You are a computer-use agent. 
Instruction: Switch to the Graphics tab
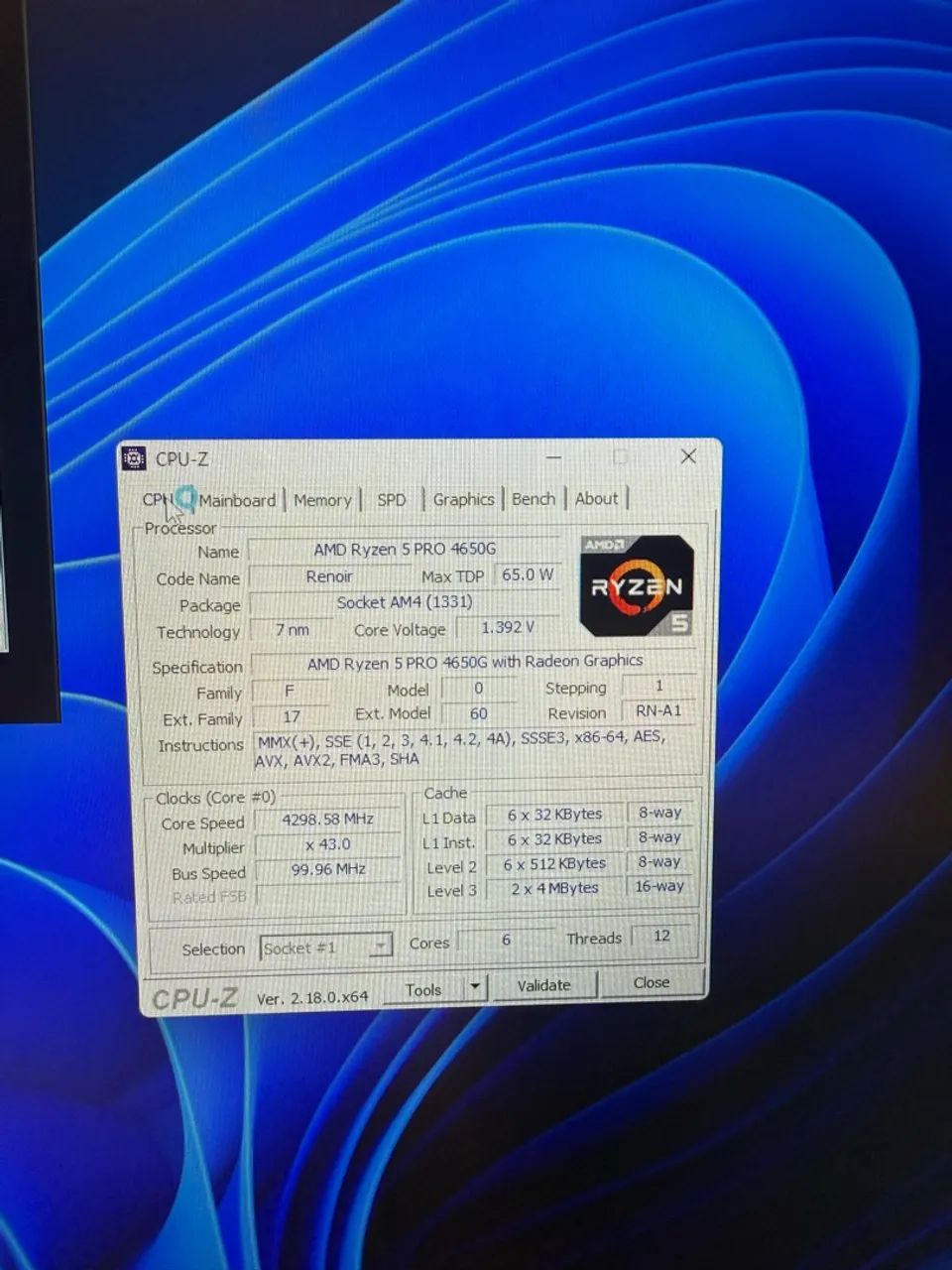coord(463,499)
